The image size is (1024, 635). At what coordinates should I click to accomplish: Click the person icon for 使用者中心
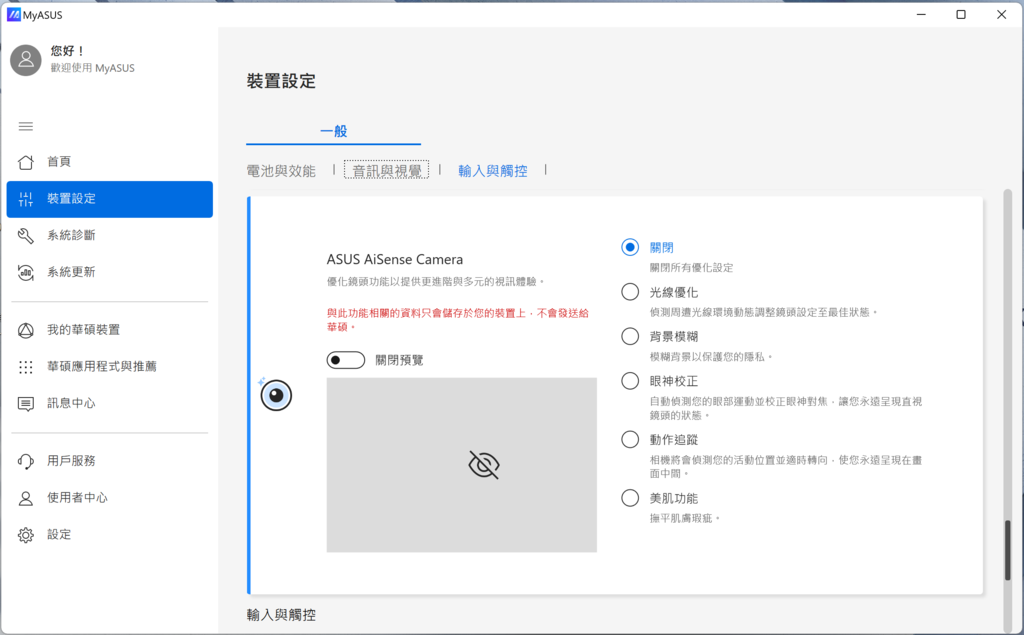pos(25,498)
